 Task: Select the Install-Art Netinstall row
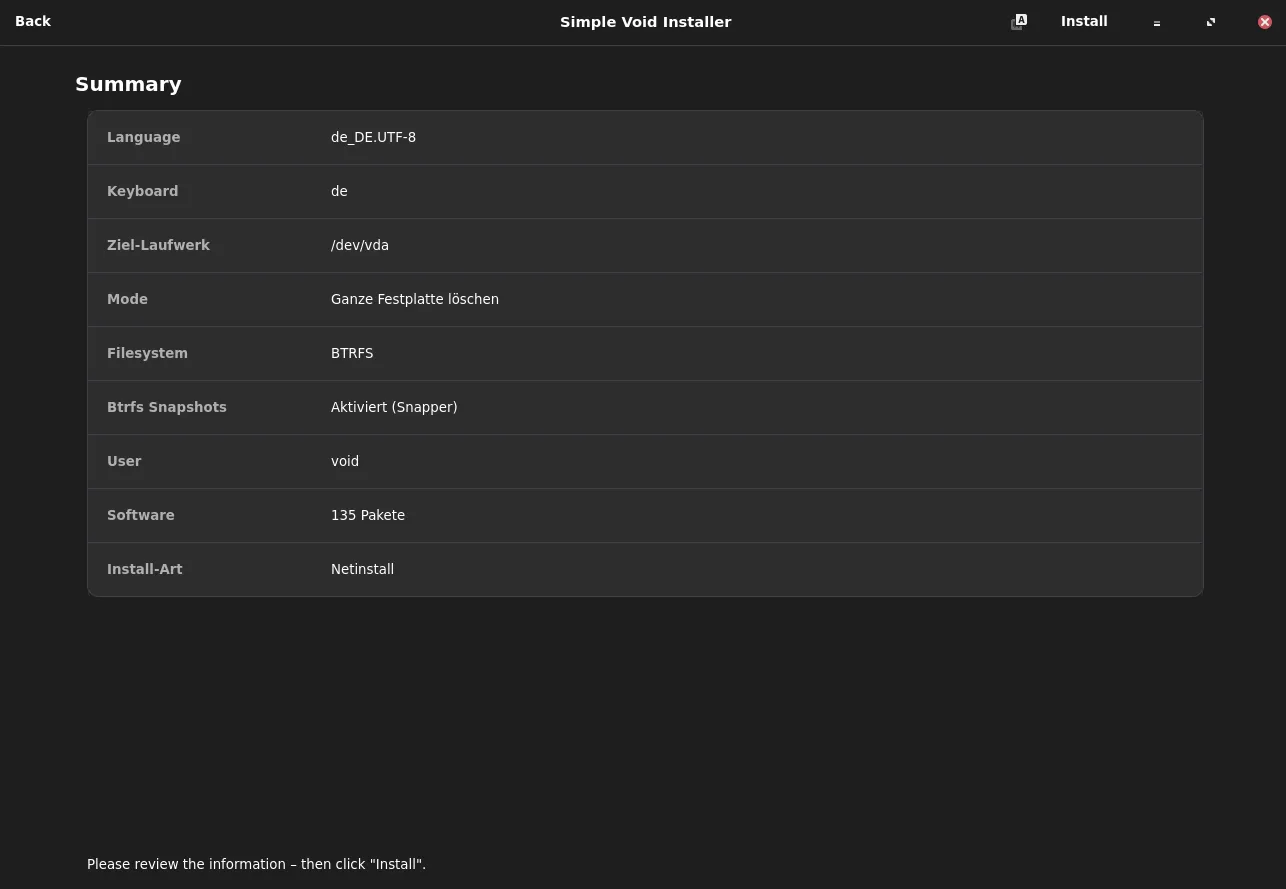pyautogui.click(x=645, y=569)
